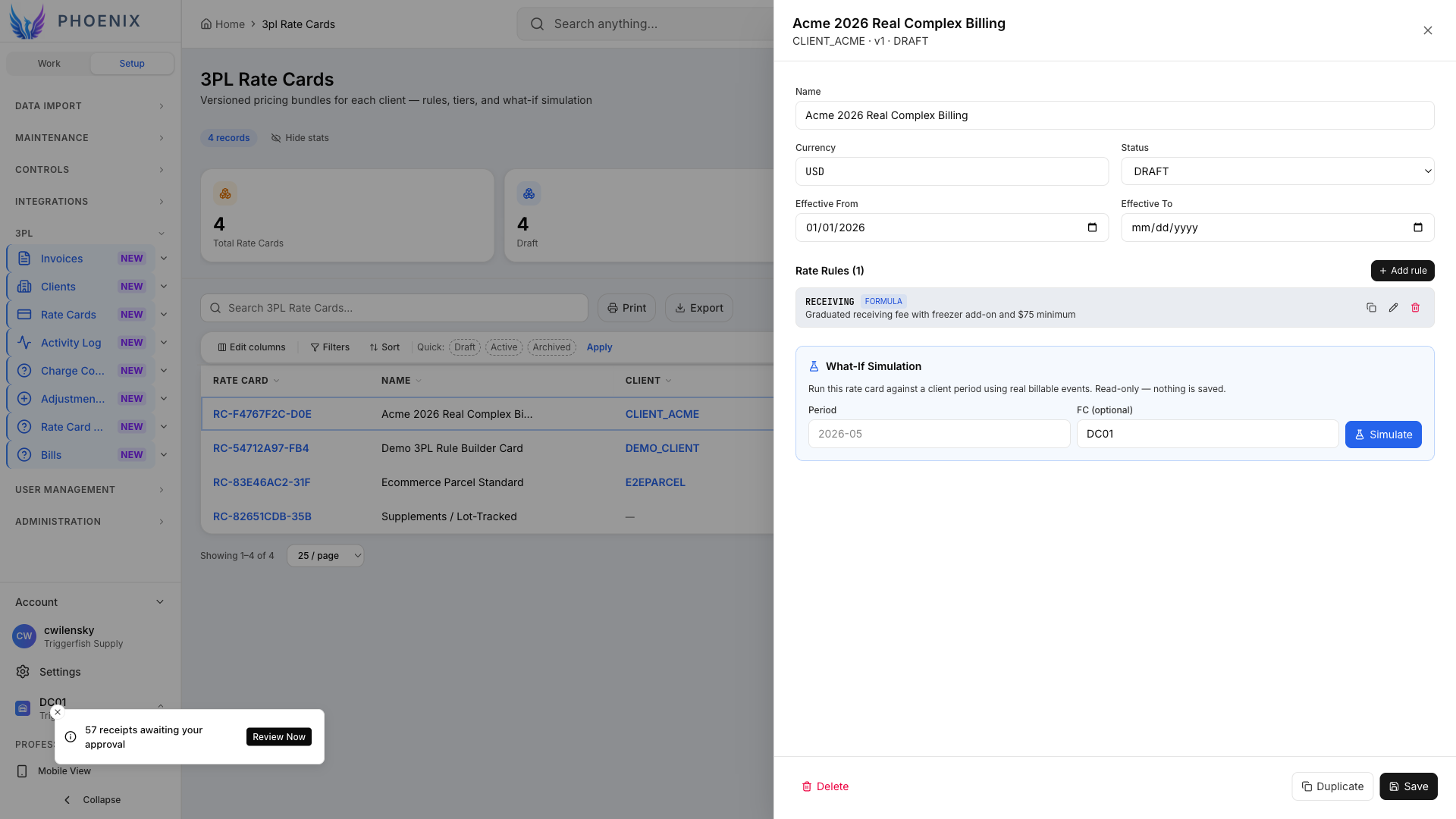The width and height of the screenshot is (1456, 819).
Task: Expand the Integrations section
Action: 89,202
